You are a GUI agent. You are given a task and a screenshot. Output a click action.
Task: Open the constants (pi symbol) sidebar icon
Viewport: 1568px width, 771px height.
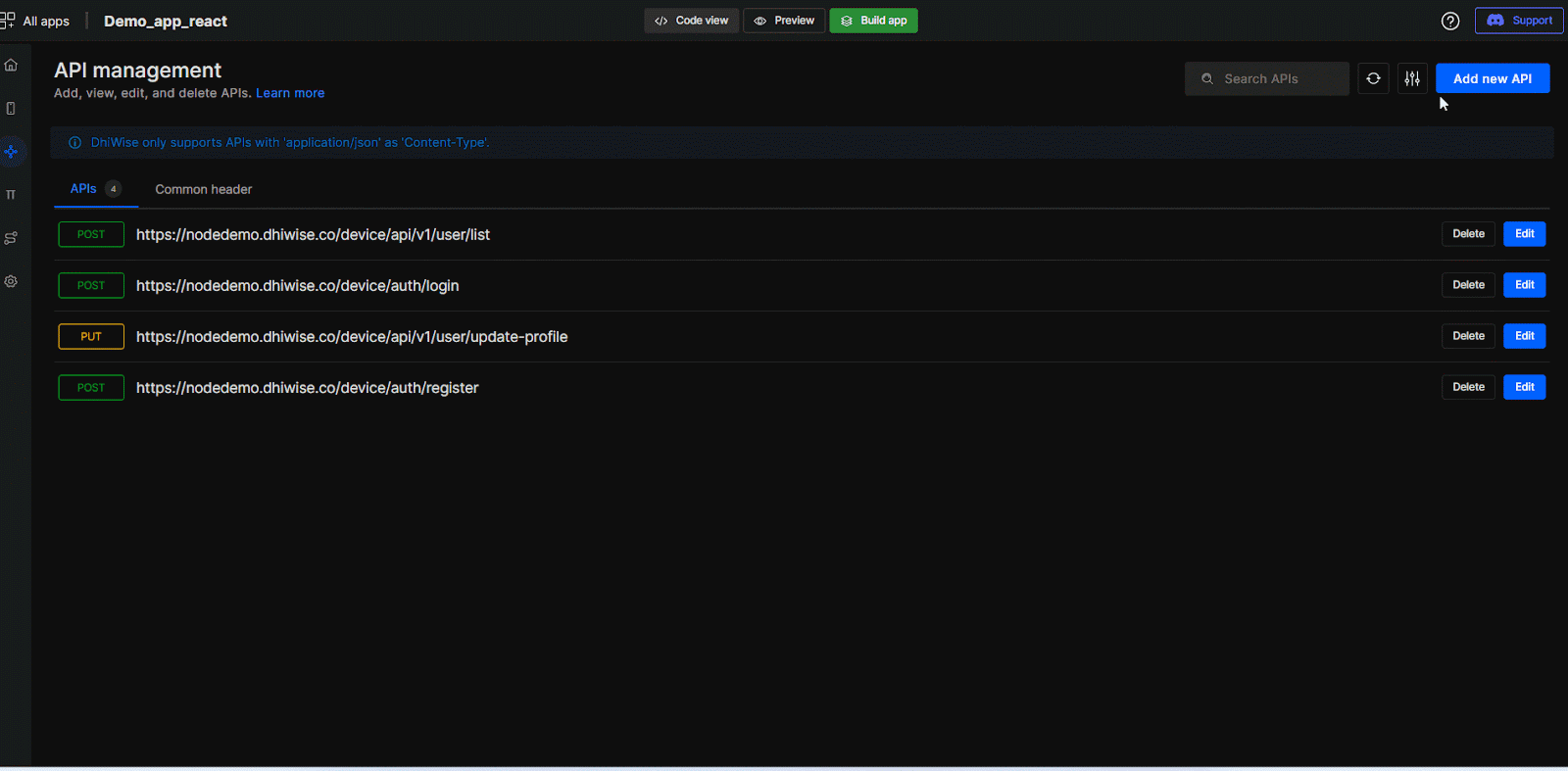tap(11, 195)
